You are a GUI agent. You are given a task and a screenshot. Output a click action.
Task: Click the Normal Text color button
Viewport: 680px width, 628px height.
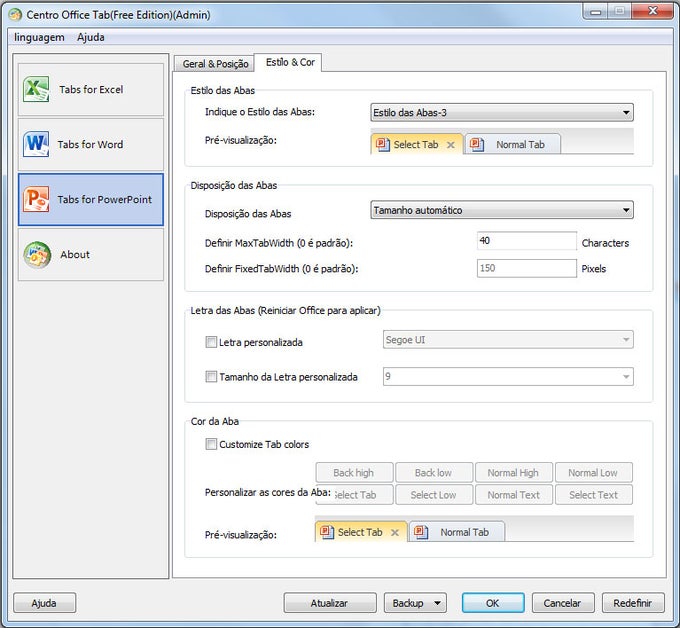(x=513, y=495)
